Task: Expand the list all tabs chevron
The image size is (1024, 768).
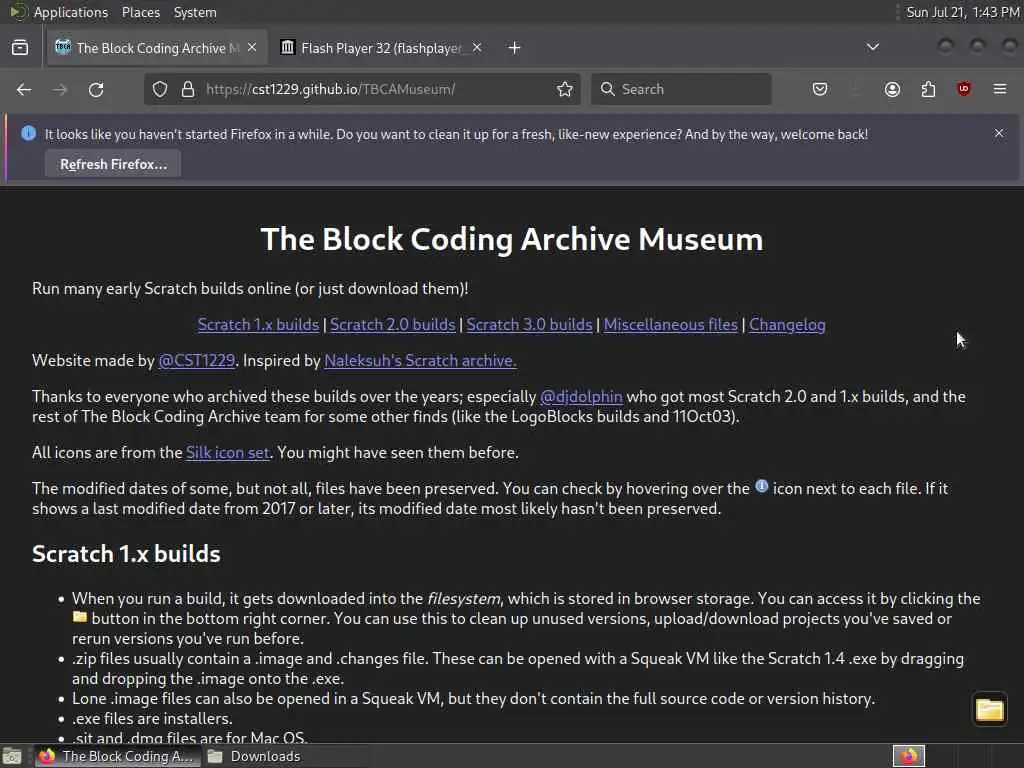Action: point(872,47)
